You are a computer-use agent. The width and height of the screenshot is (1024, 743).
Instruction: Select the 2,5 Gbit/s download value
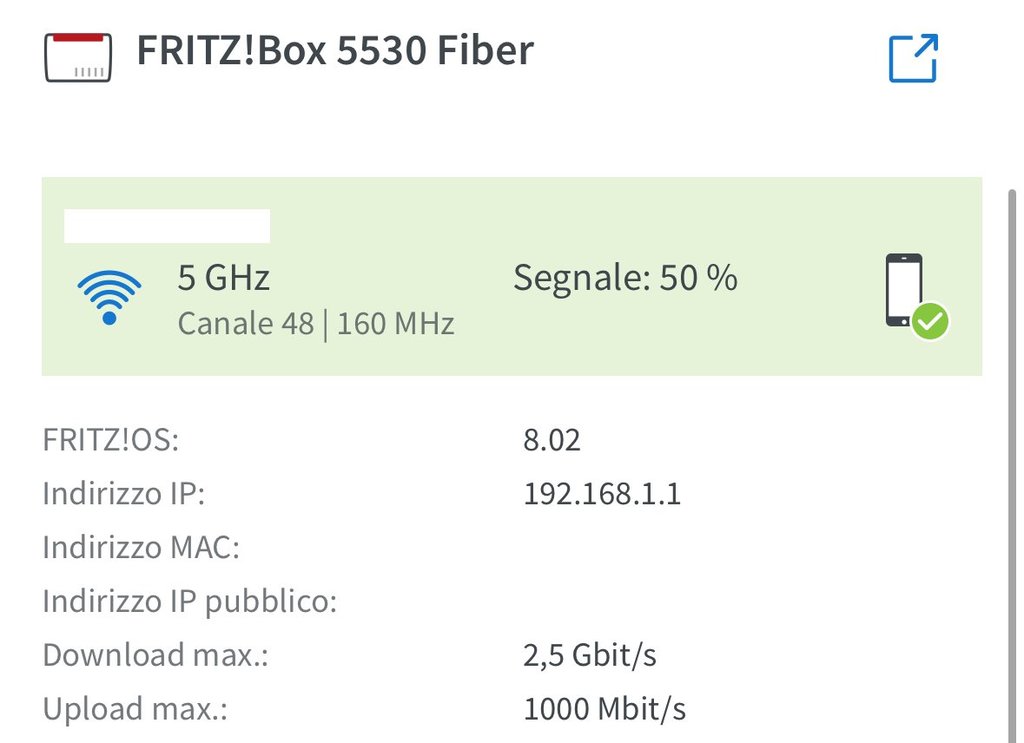click(x=590, y=656)
